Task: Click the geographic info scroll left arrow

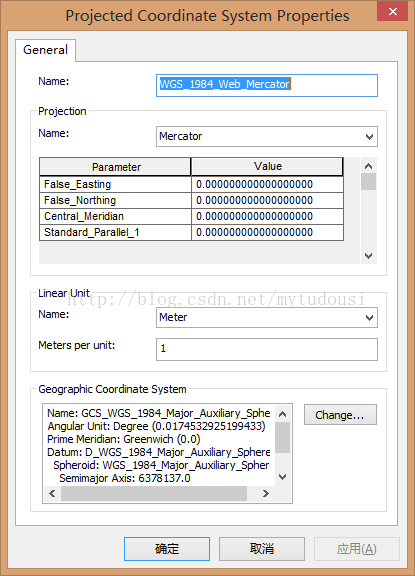Action: pos(52,493)
